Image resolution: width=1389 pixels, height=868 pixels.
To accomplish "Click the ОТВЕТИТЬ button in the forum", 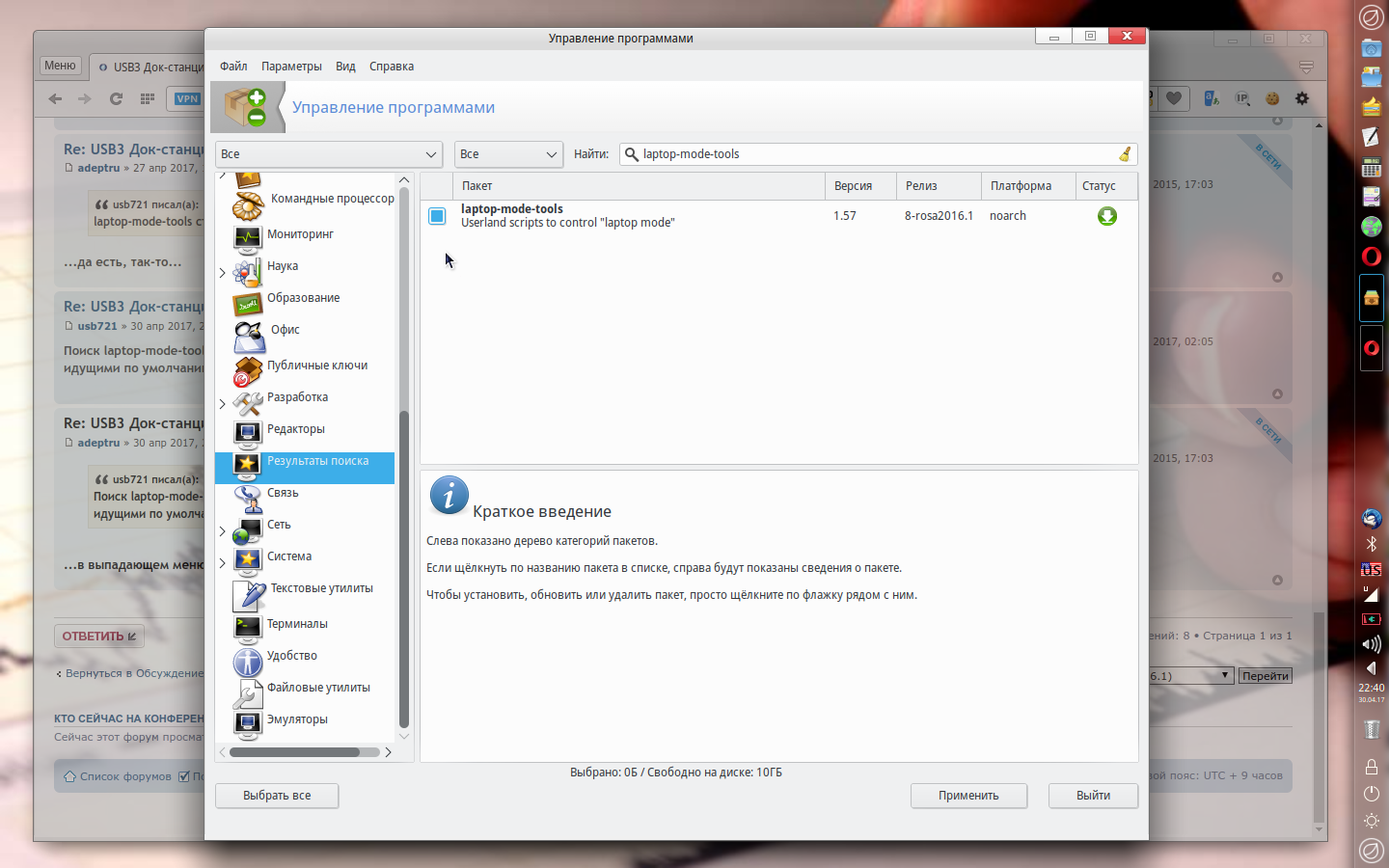I will pyautogui.click(x=99, y=637).
